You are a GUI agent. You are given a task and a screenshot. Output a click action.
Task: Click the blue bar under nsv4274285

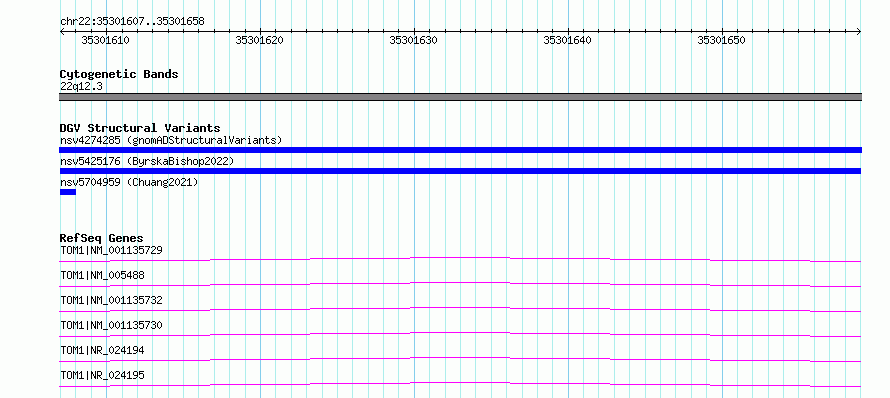pos(460,150)
